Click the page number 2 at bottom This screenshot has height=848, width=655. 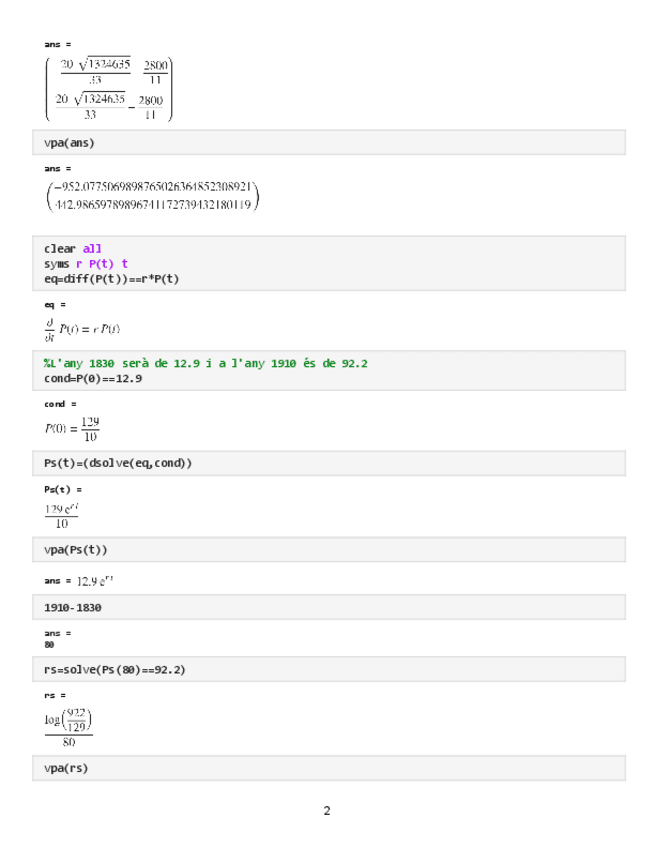pyautogui.click(x=327, y=810)
